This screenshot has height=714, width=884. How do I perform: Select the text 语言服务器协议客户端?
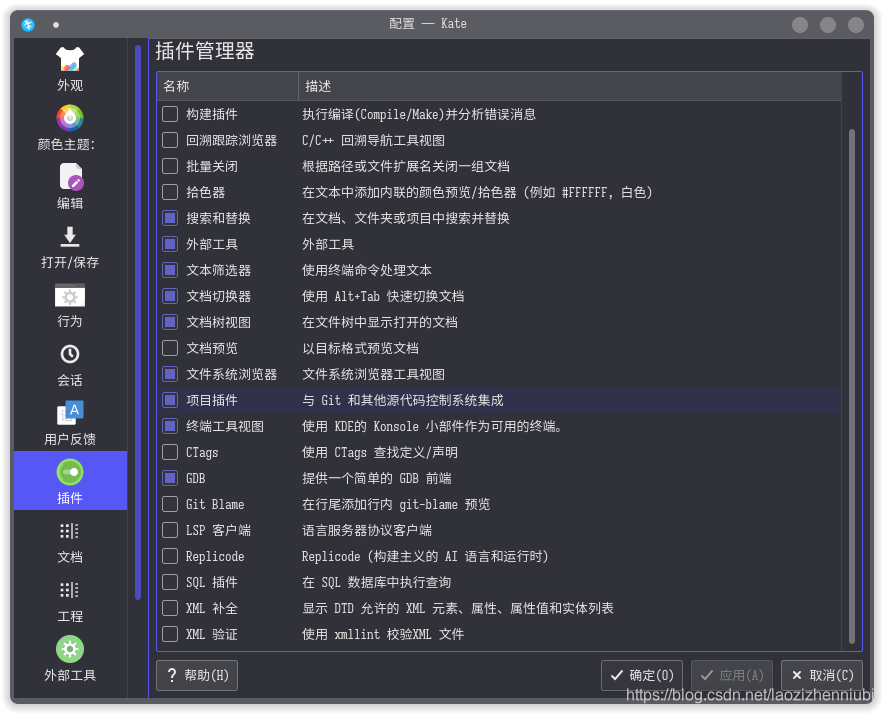pos(367,530)
